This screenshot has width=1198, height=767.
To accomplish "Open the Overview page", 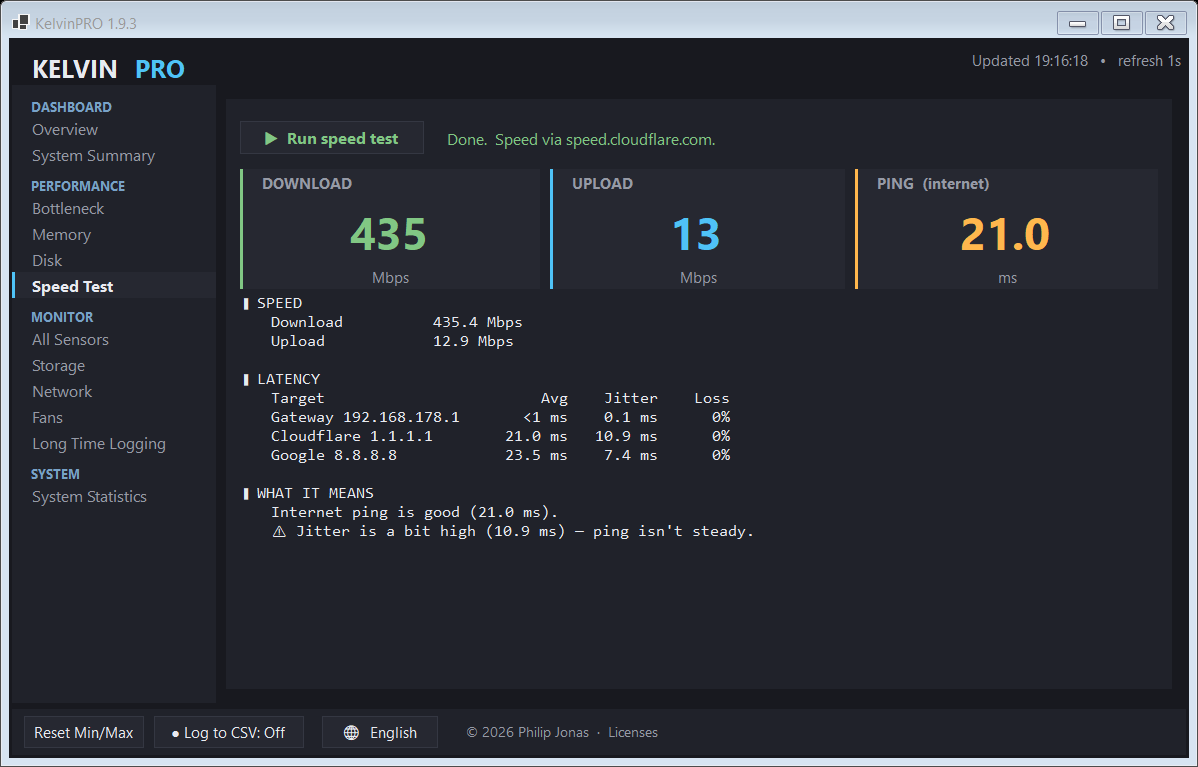I will tap(65, 130).
